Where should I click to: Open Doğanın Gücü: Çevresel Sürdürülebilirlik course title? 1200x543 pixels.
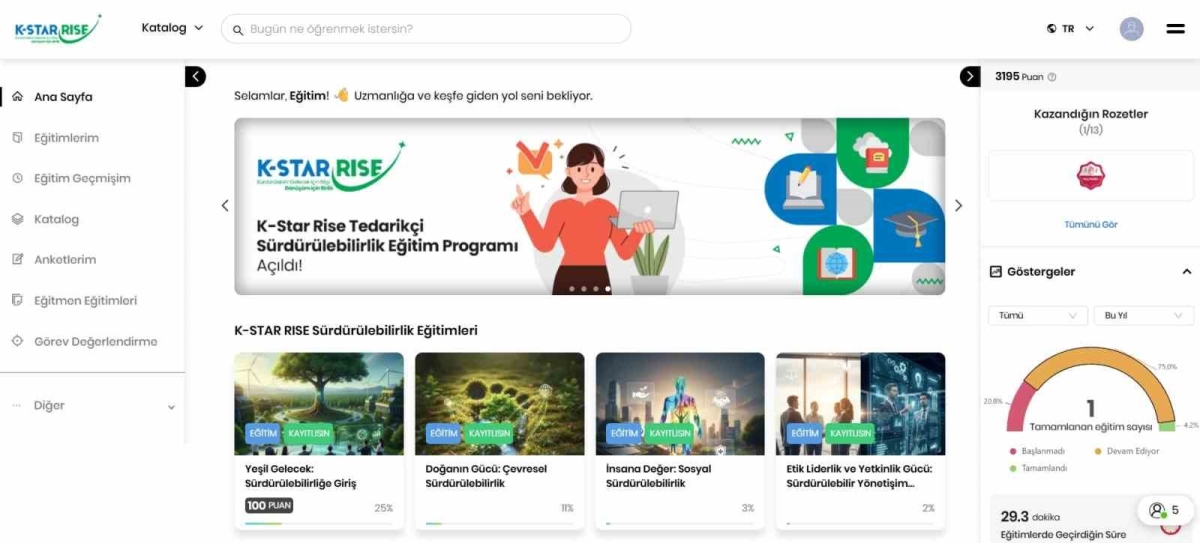click(x=486, y=476)
